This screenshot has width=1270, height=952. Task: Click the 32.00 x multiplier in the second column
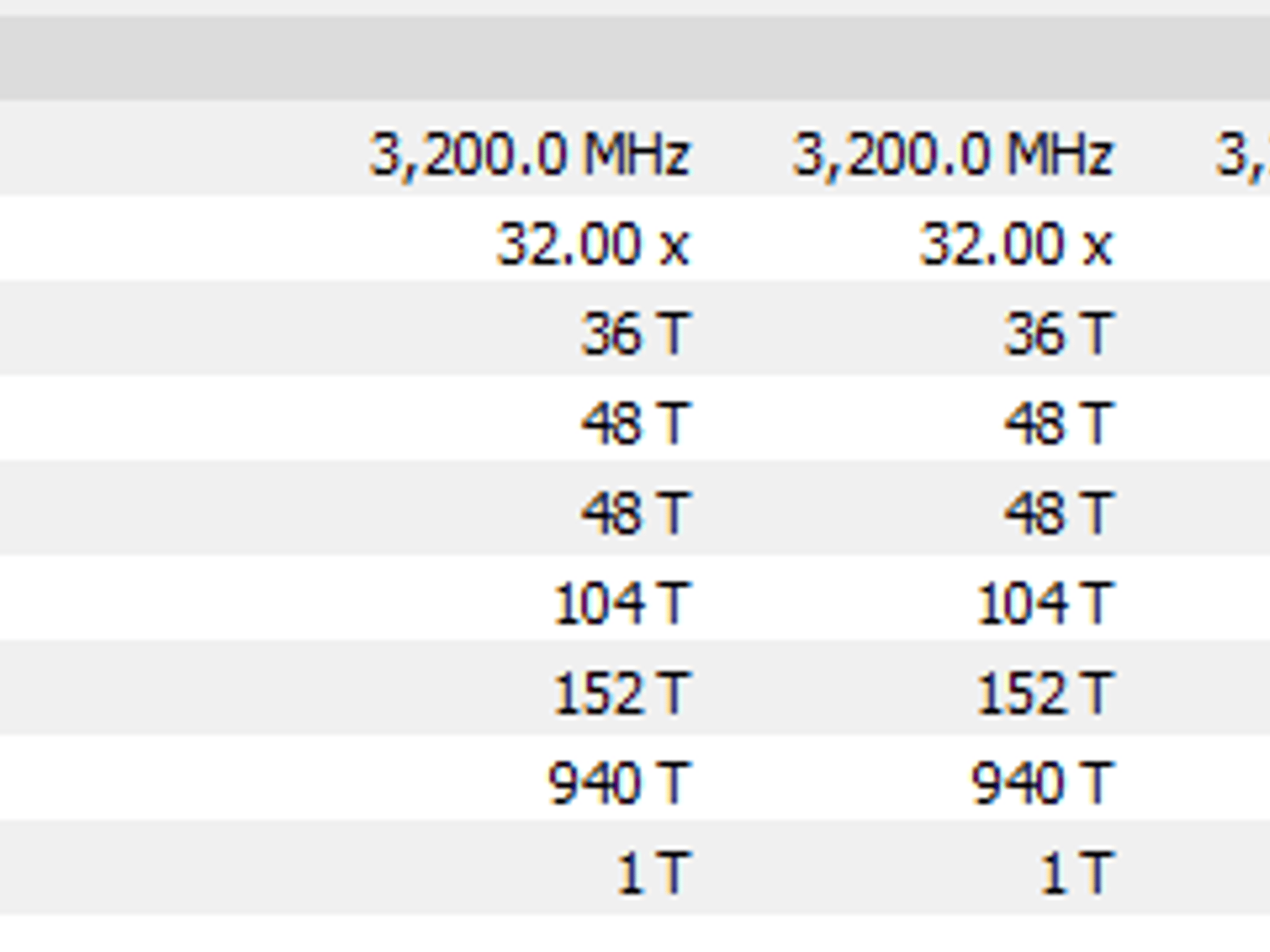[1016, 245]
